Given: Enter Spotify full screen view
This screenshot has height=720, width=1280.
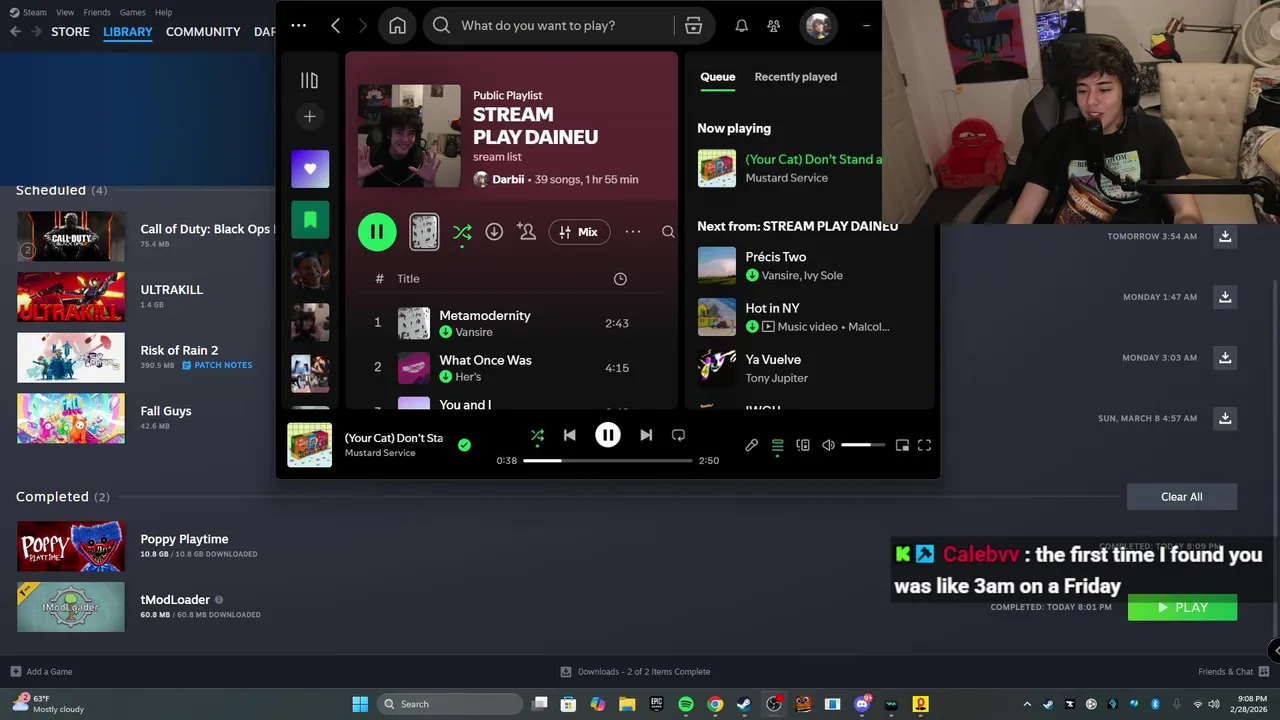Looking at the screenshot, I should [x=924, y=445].
